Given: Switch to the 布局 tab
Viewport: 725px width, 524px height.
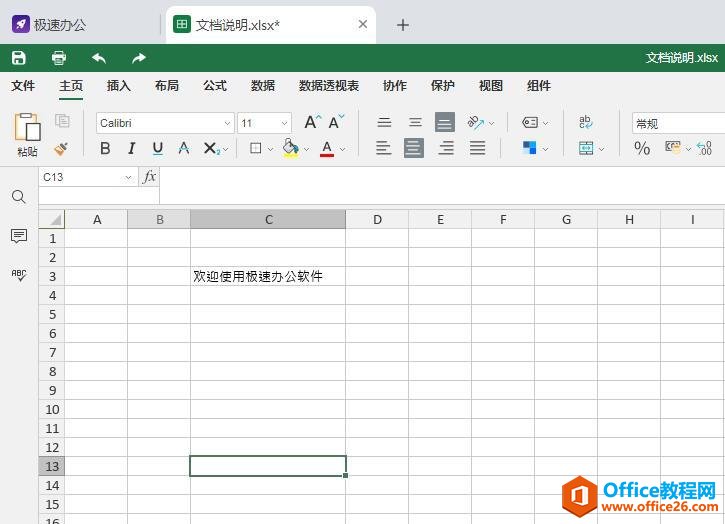Looking at the screenshot, I should 166,86.
